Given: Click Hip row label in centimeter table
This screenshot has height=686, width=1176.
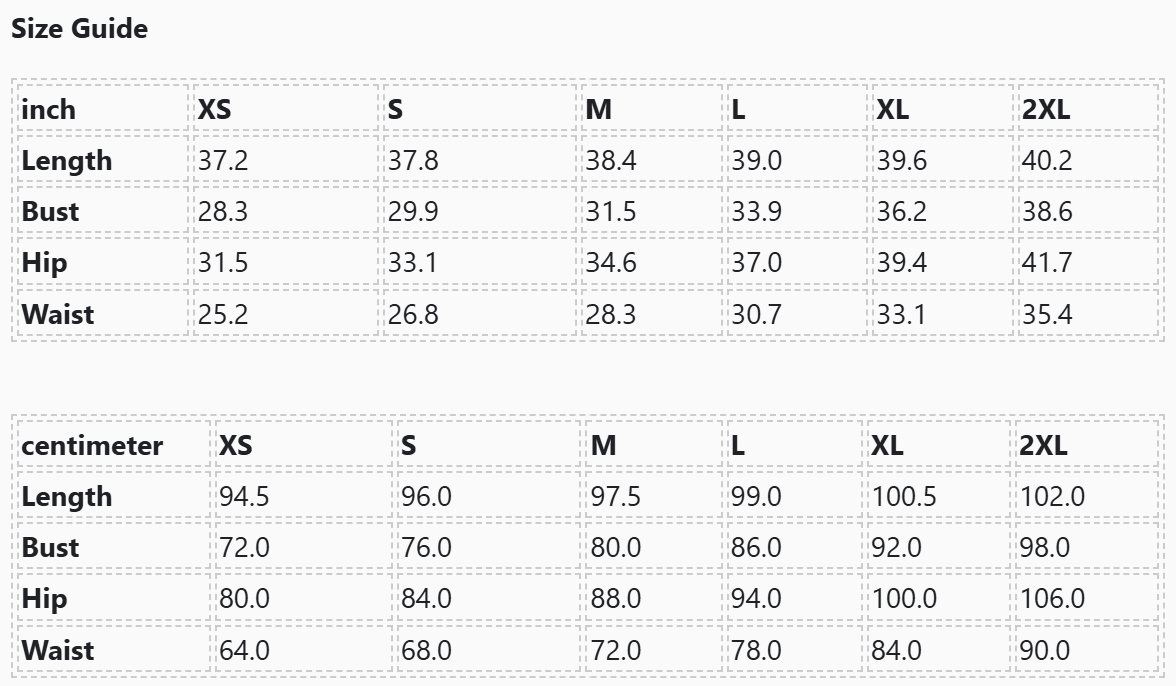Looking at the screenshot, I should [45, 598].
